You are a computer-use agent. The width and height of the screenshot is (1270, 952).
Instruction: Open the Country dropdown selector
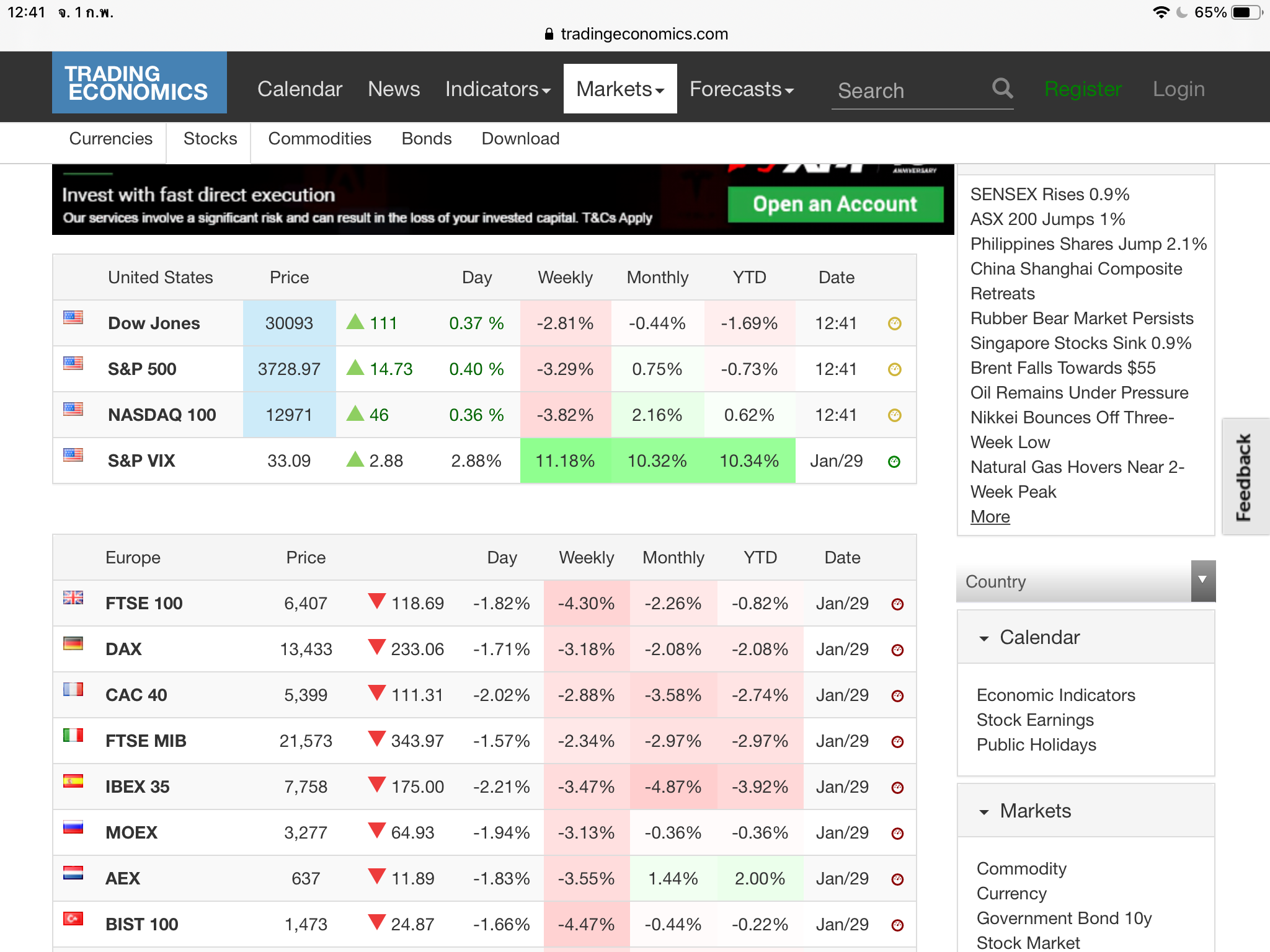1085,581
